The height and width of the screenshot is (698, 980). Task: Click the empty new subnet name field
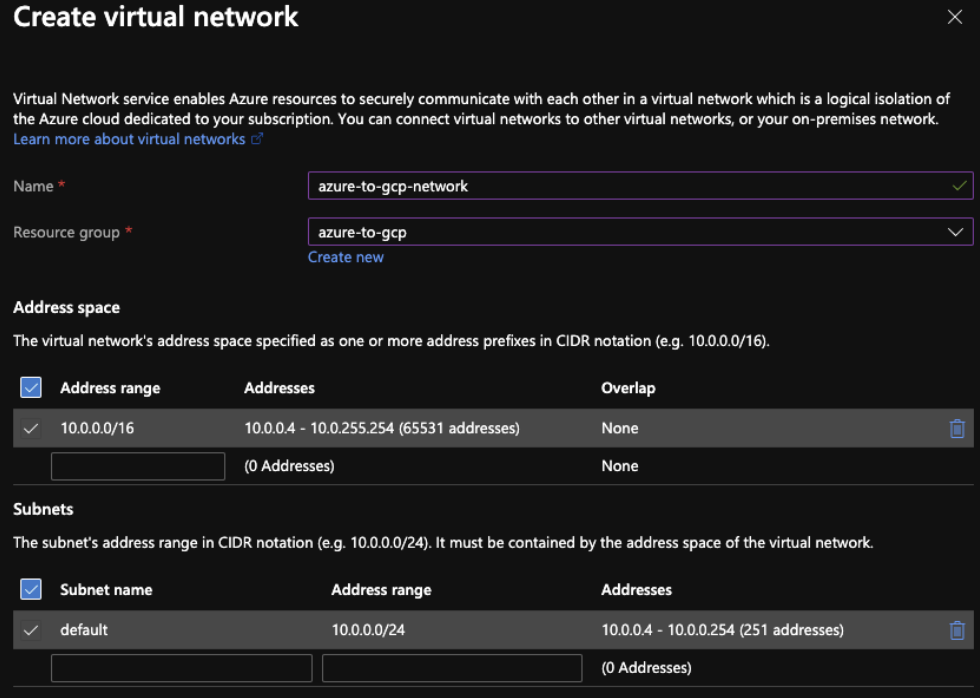(x=181, y=667)
